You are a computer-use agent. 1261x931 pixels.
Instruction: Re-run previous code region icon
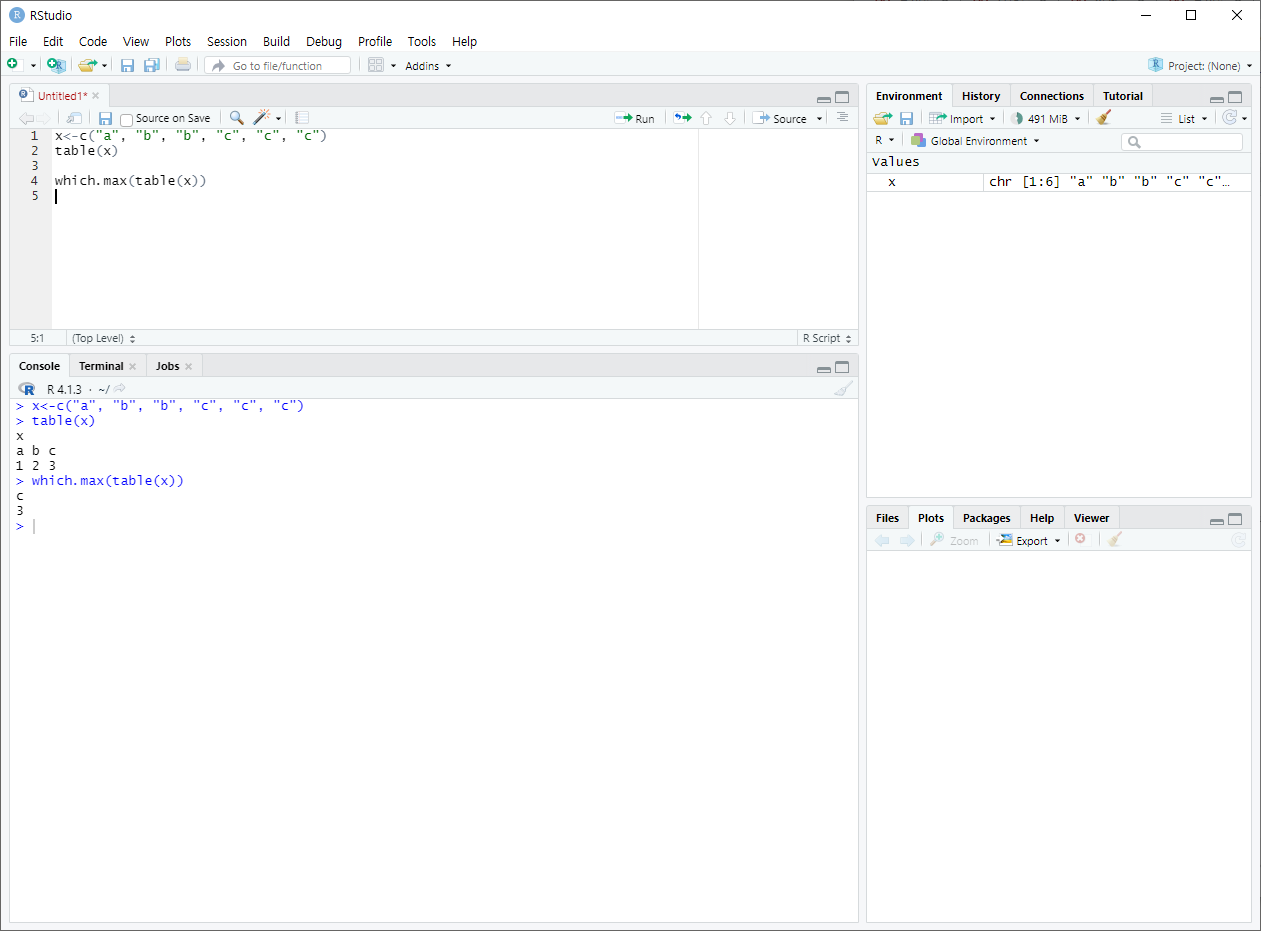pyautogui.click(x=682, y=118)
